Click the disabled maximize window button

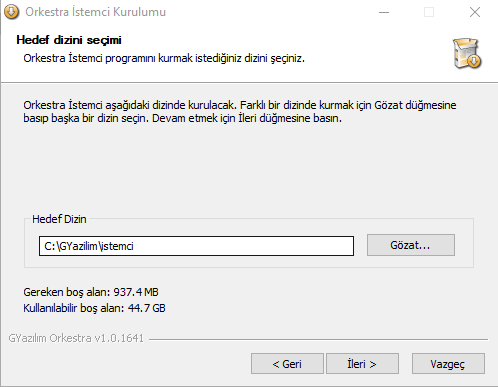pyautogui.click(x=429, y=12)
